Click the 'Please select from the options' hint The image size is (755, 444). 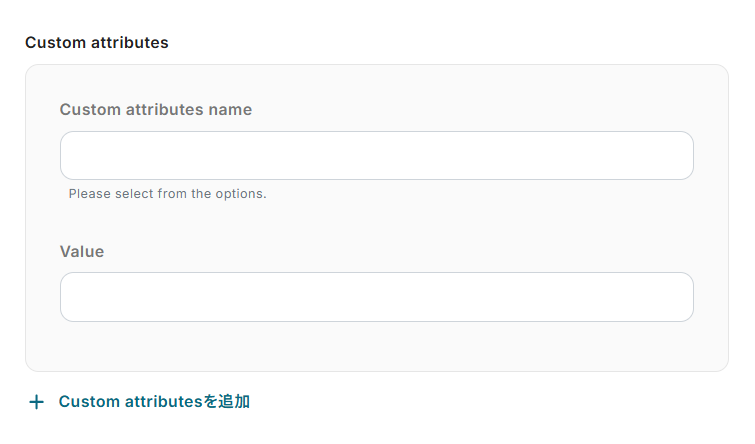[167, 194]
